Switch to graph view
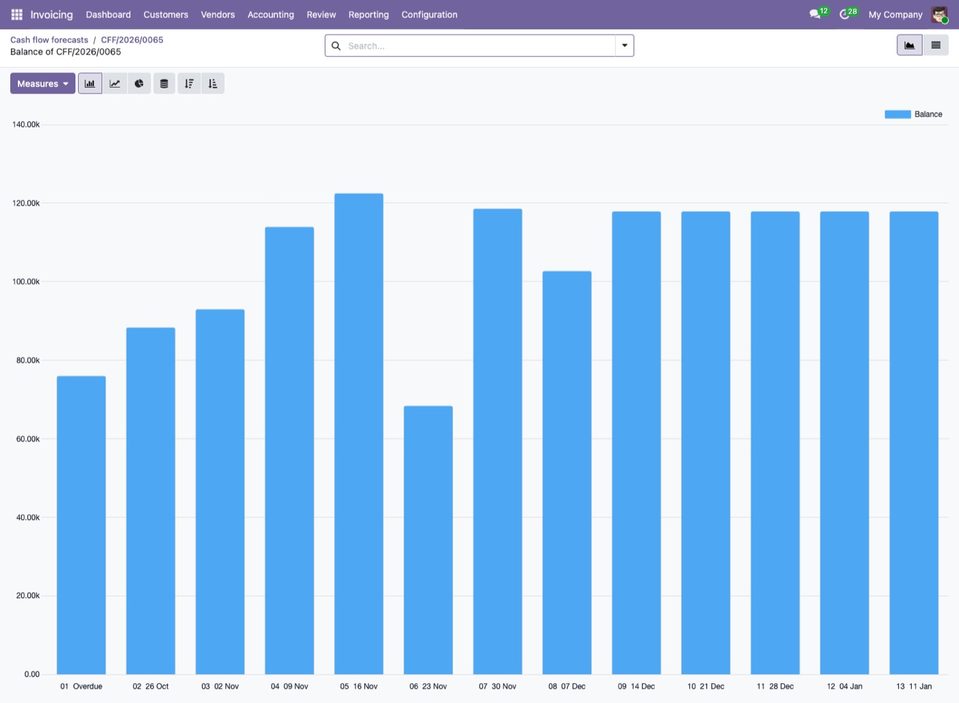959x703 pixels. tap(909, 45)
